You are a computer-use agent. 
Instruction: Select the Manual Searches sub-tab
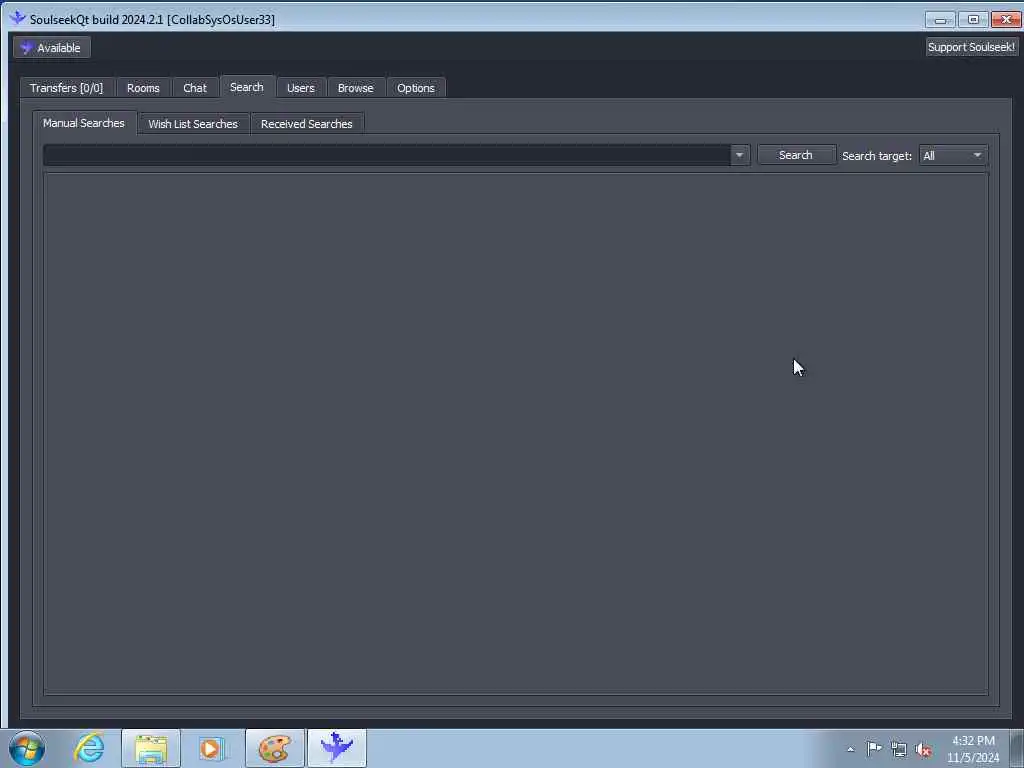pos(84,123)
